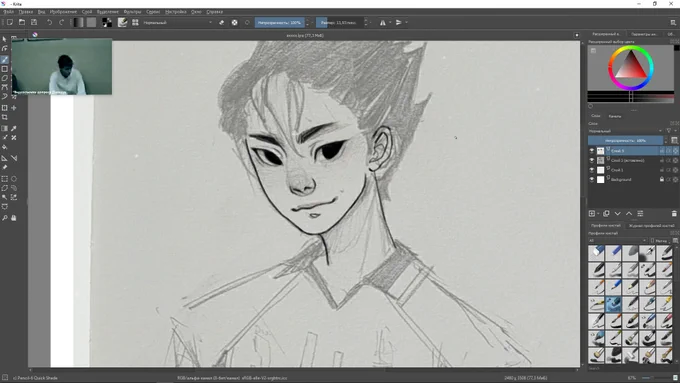Select the Crop tool

coord(5,117)
